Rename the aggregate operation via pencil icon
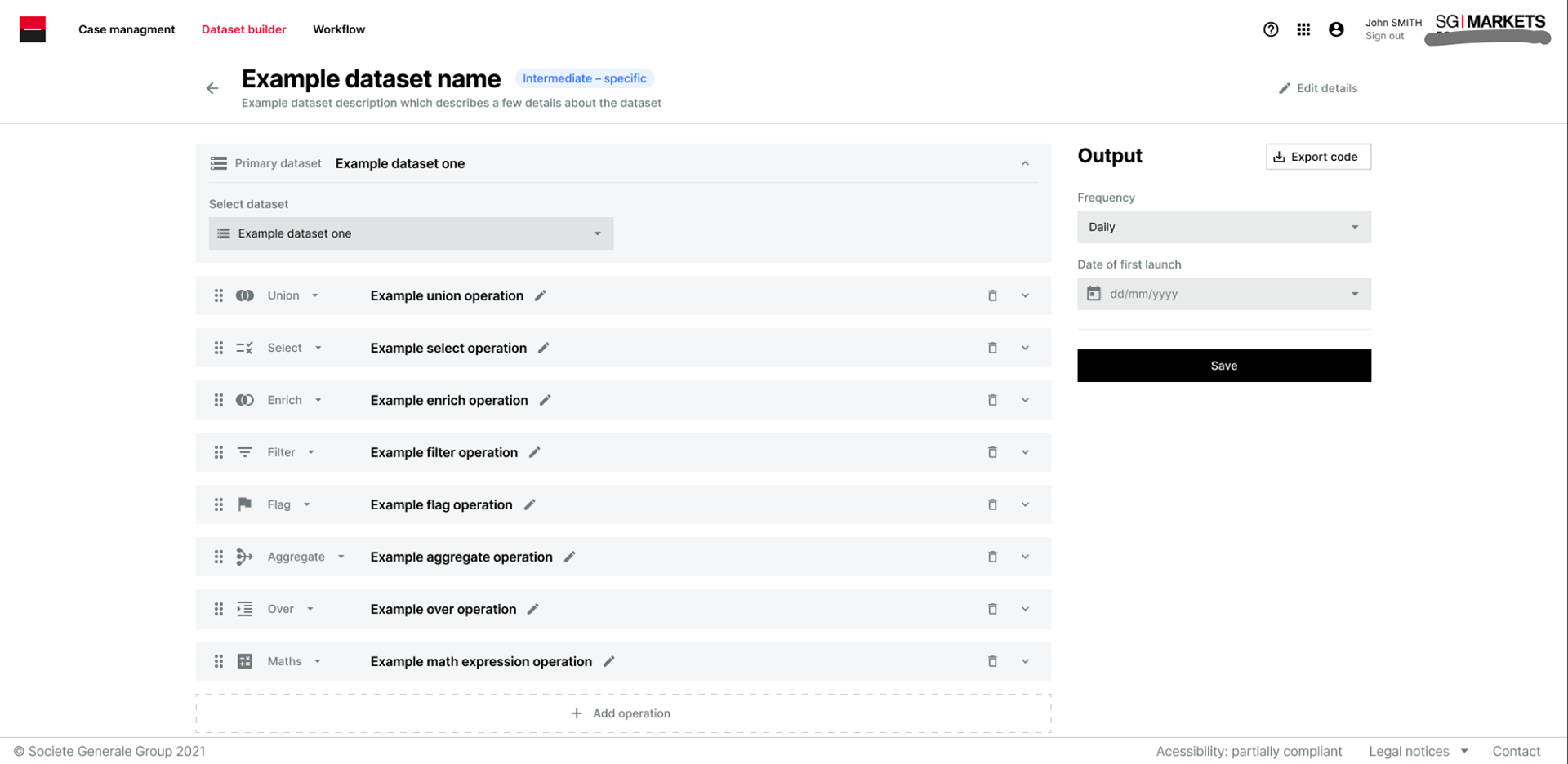Image resolution: width=1568 pixels, height=764 pixels. 569,557
